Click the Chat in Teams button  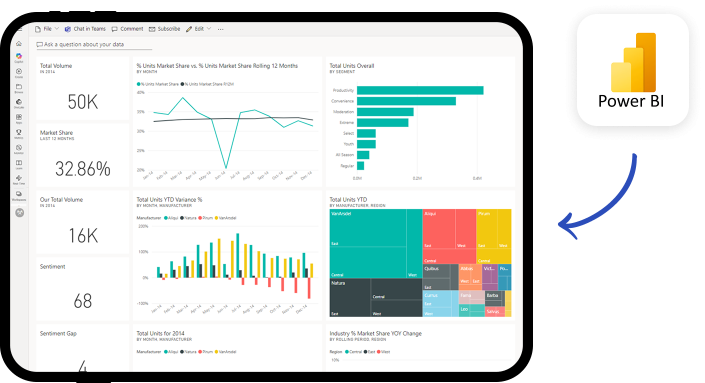pyautogui.click(x=85, y=29)
